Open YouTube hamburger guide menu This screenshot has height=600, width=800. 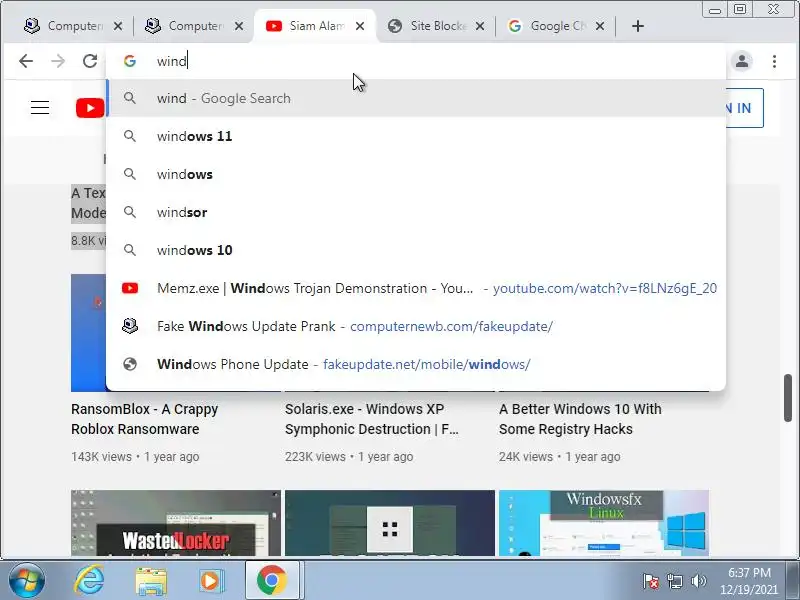click(40, 108)
